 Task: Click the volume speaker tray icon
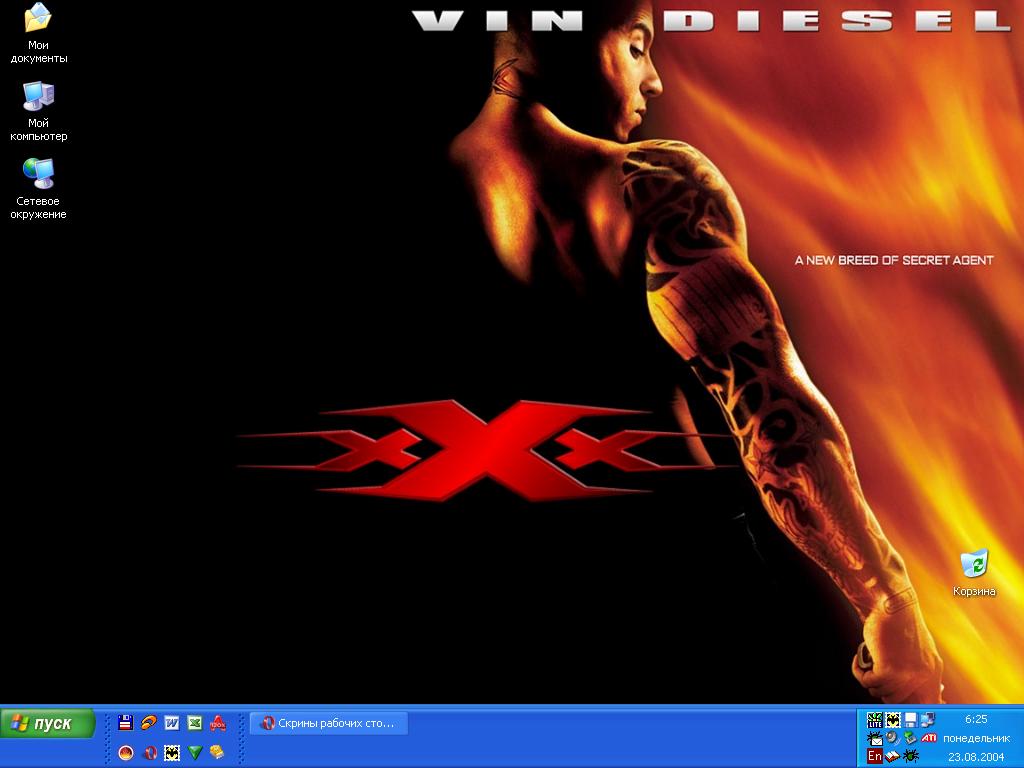[892, 738]
